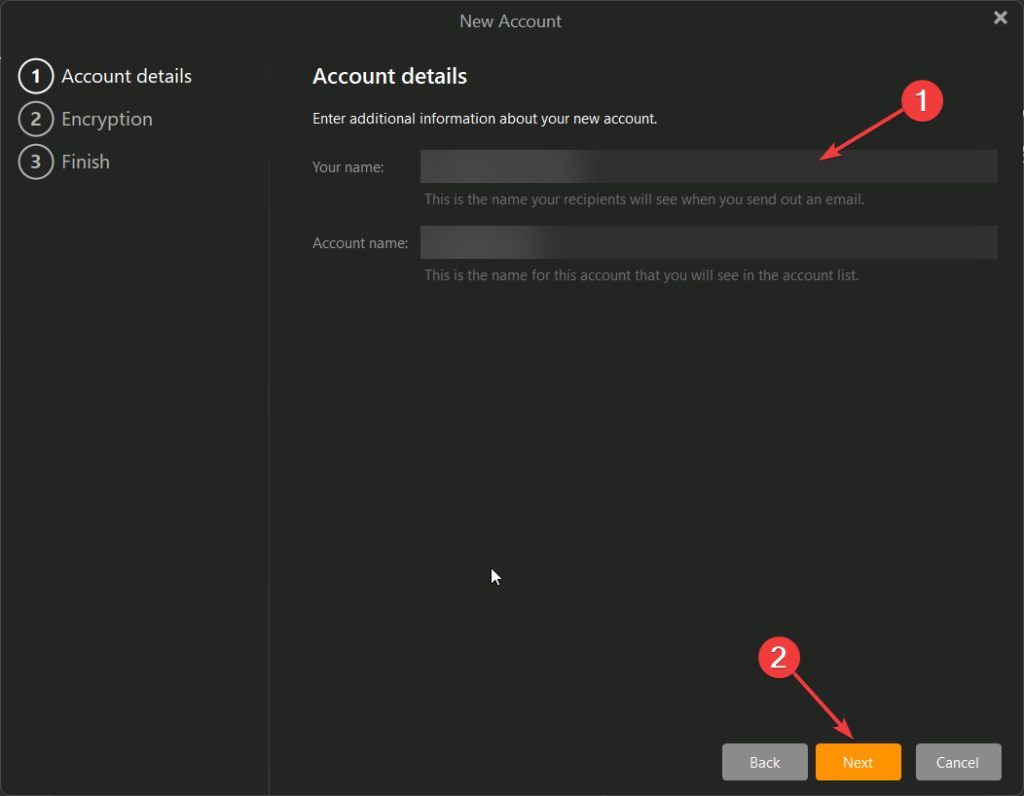Click the hint text about recipients seeing your name
The width and height of the screenshot is (1024, 796).
point(643,199)
